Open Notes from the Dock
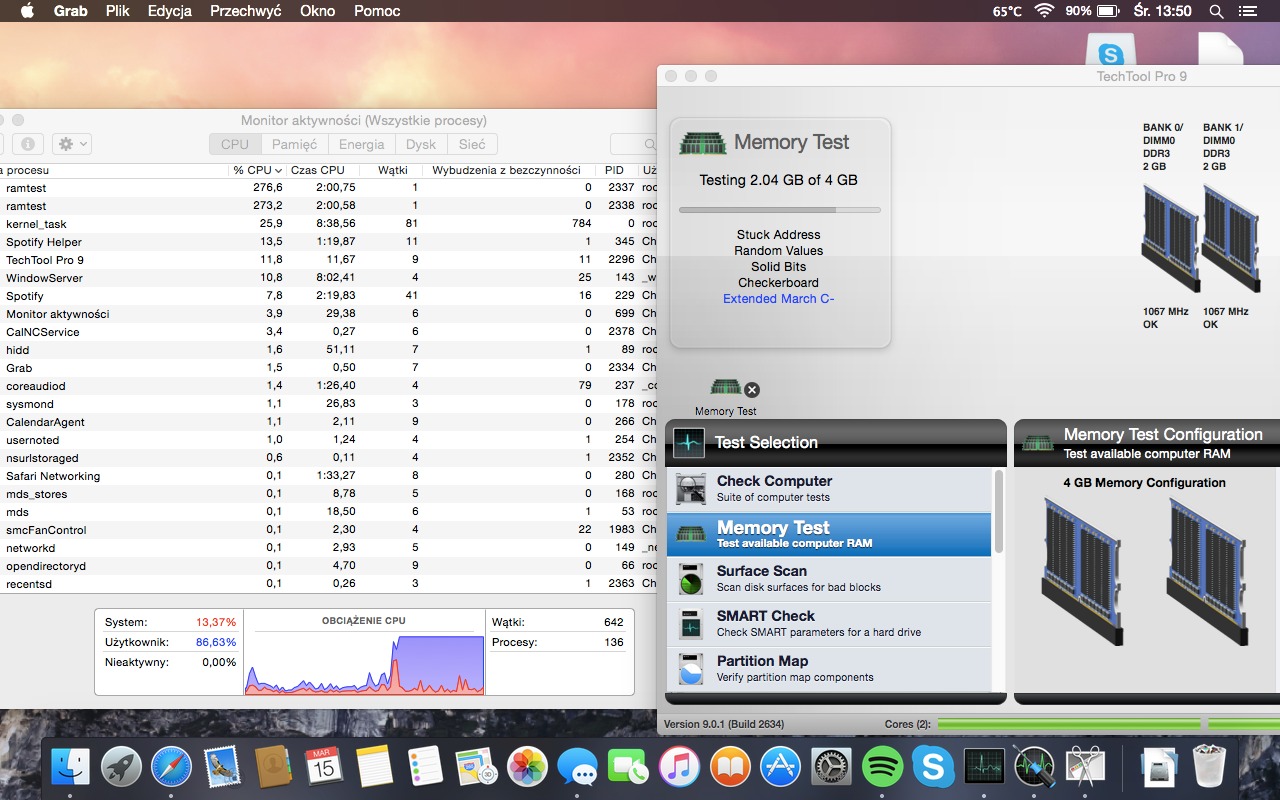 374,767
